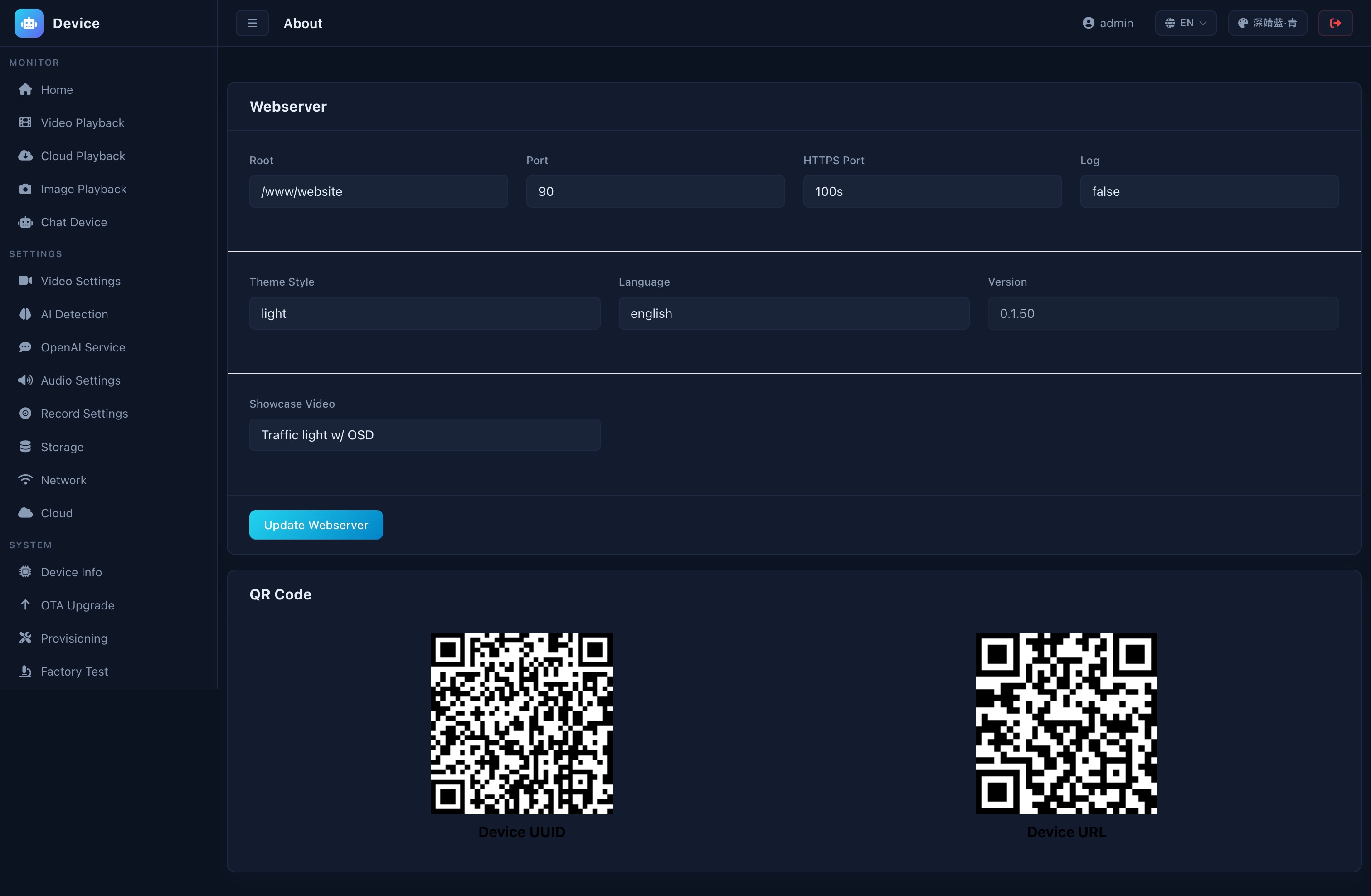Click the Home house icon
The image size is (1371, 896).
click(25, 89)
